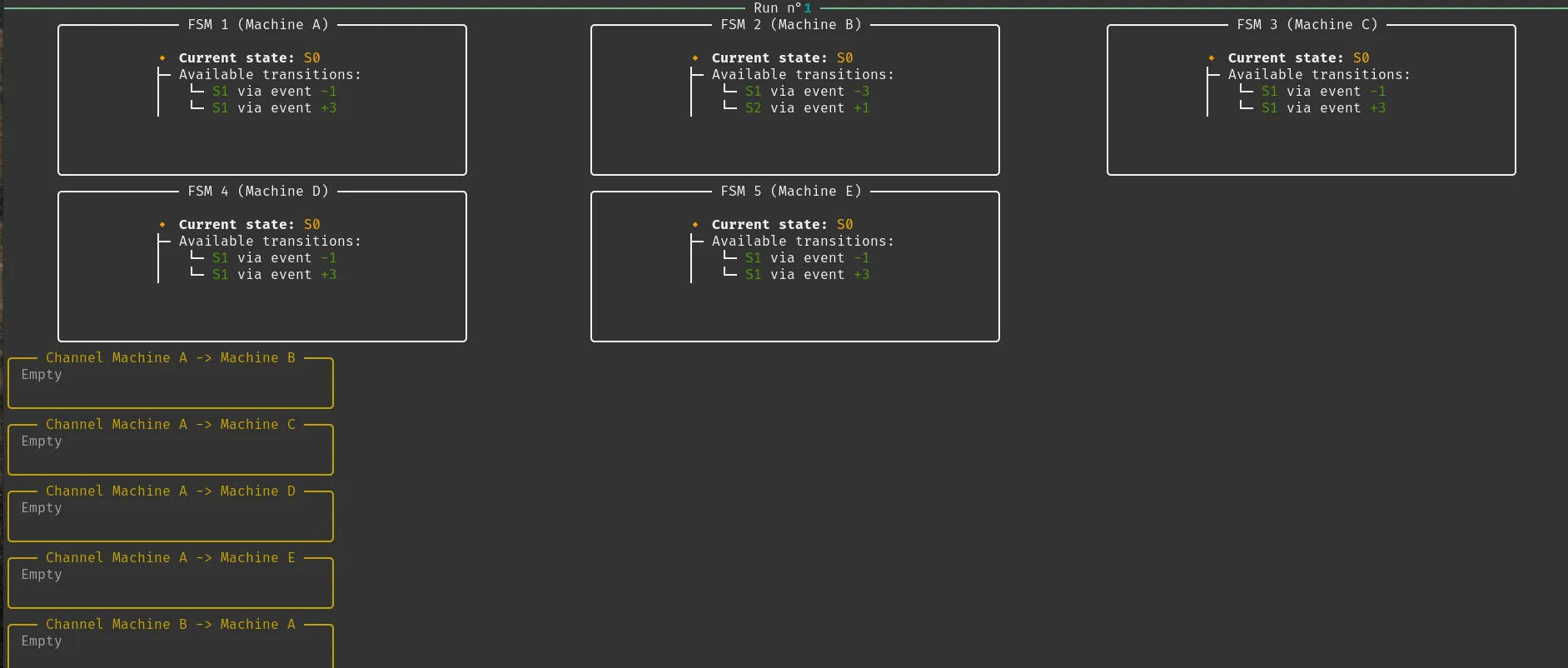The image size is (1568, 668).
Task: Click the orange diamond bullet in Machine B
Action: tap(695, 58)
